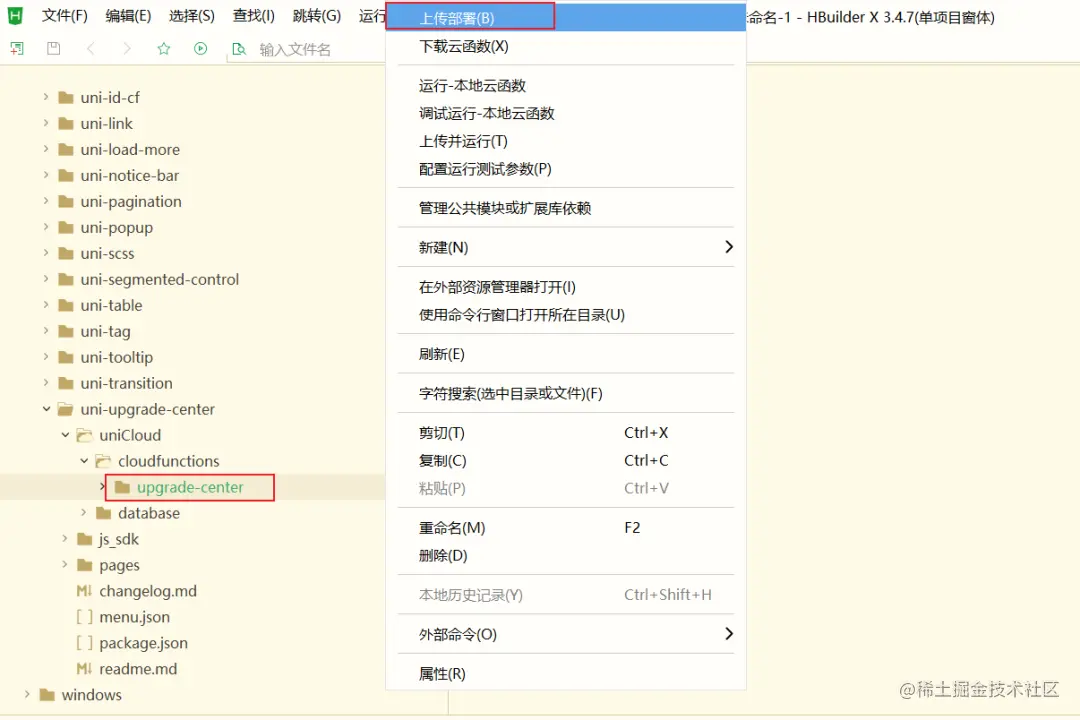
Task: Open the 选择(S) menu
Action: coord(191,16)
